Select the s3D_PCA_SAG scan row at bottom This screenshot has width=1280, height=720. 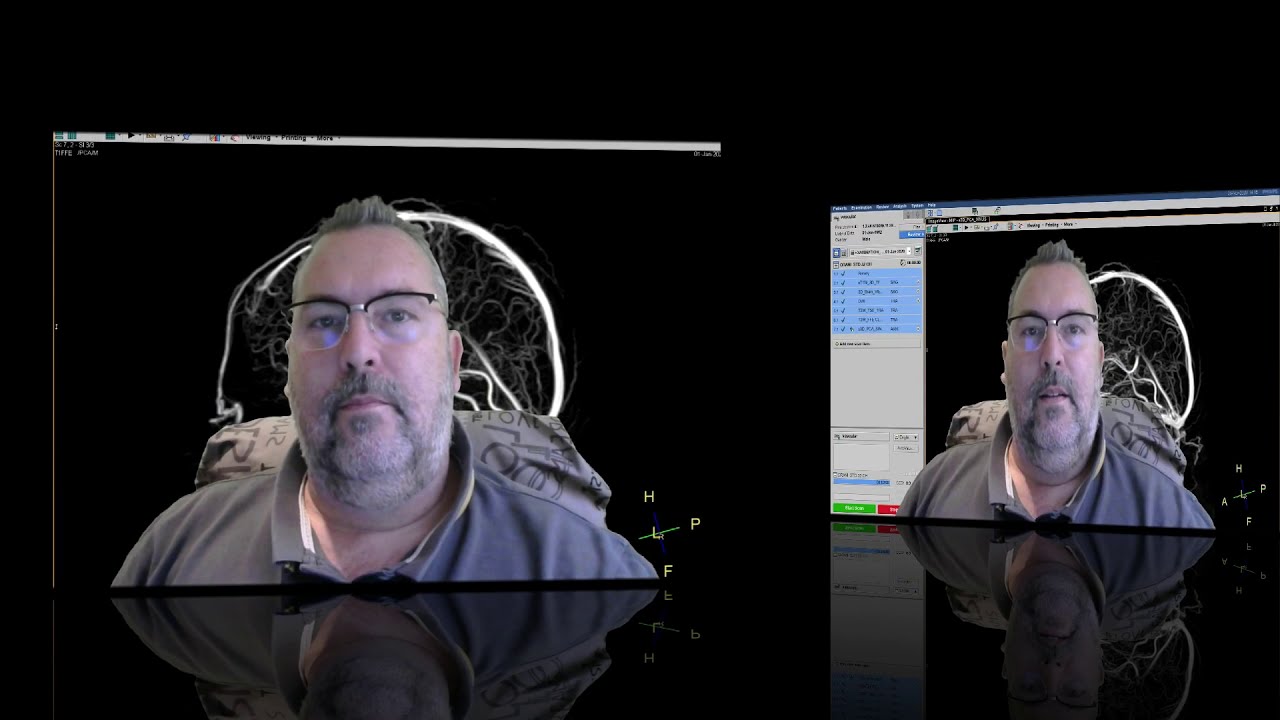click(877, 329)
